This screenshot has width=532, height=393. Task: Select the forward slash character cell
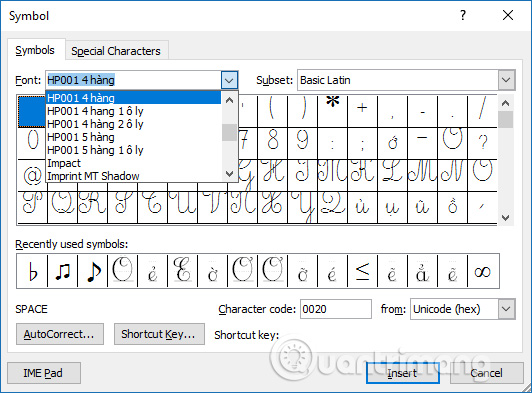pos(482,111)
